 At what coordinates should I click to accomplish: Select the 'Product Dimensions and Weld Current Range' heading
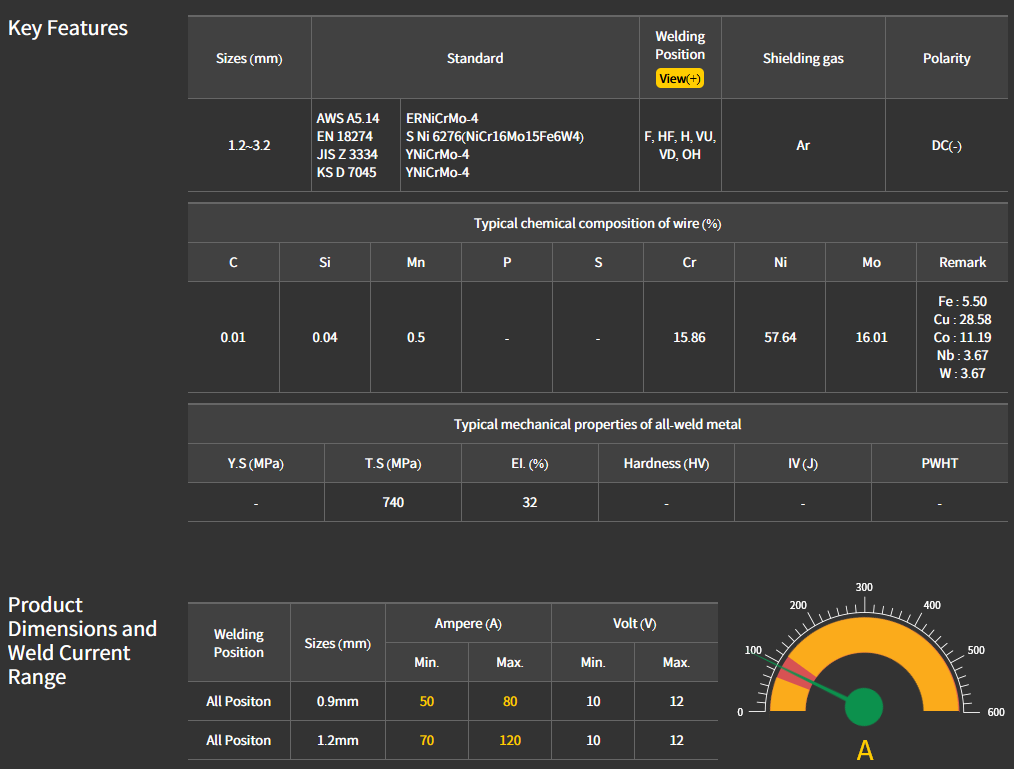pos(82,640)
